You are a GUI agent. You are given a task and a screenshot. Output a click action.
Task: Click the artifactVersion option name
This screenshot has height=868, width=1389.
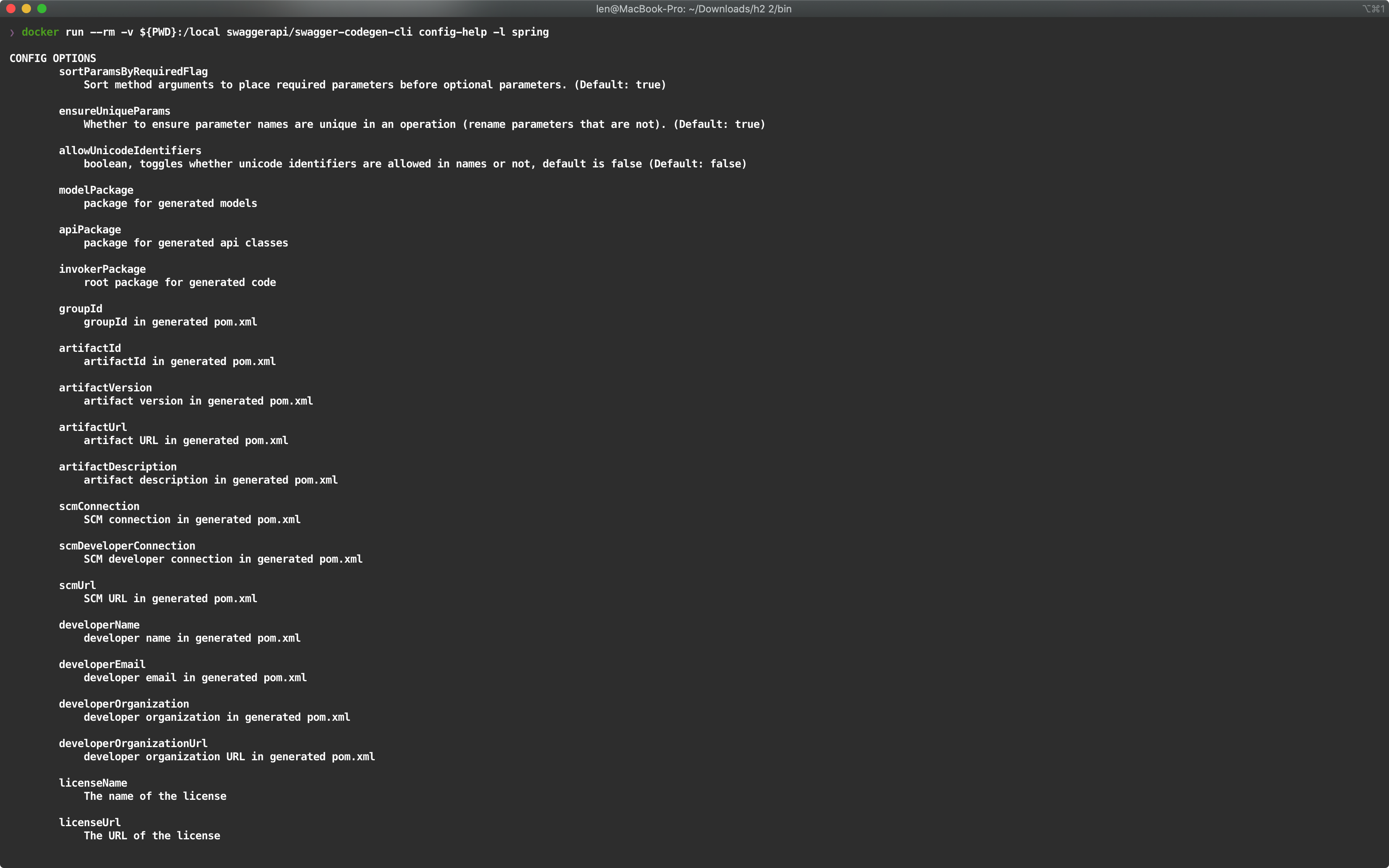[x=105, y=388]
